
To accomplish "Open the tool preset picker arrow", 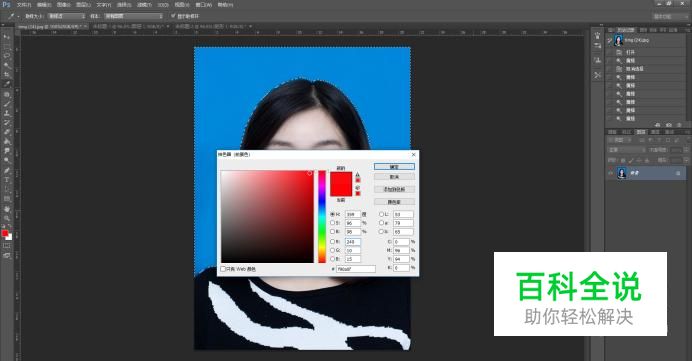I will click(18, 16).
